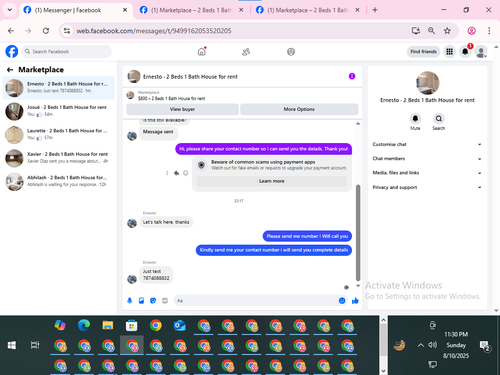
Task: Reply to the scam warning message
Action: click(176, 173)
